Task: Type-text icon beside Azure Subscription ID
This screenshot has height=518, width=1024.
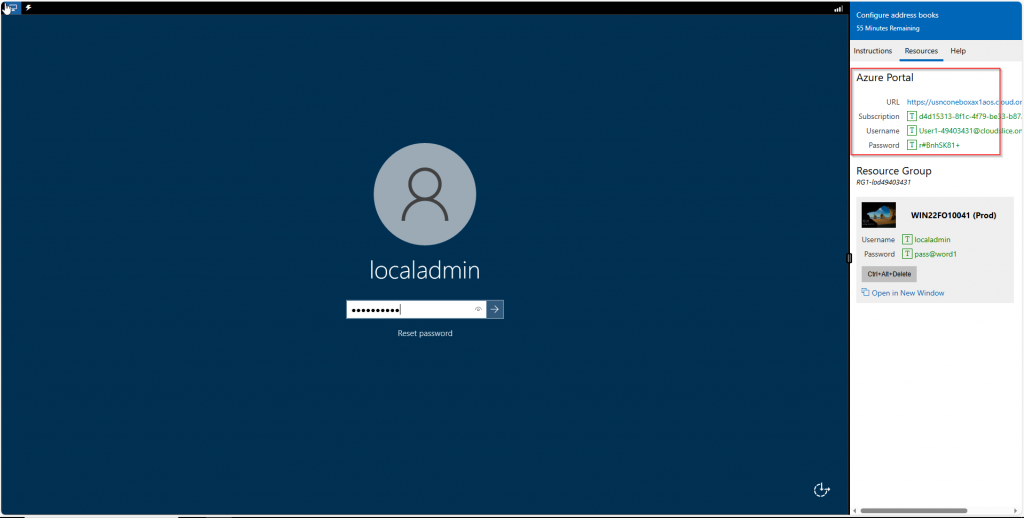Action: (911, 116)
